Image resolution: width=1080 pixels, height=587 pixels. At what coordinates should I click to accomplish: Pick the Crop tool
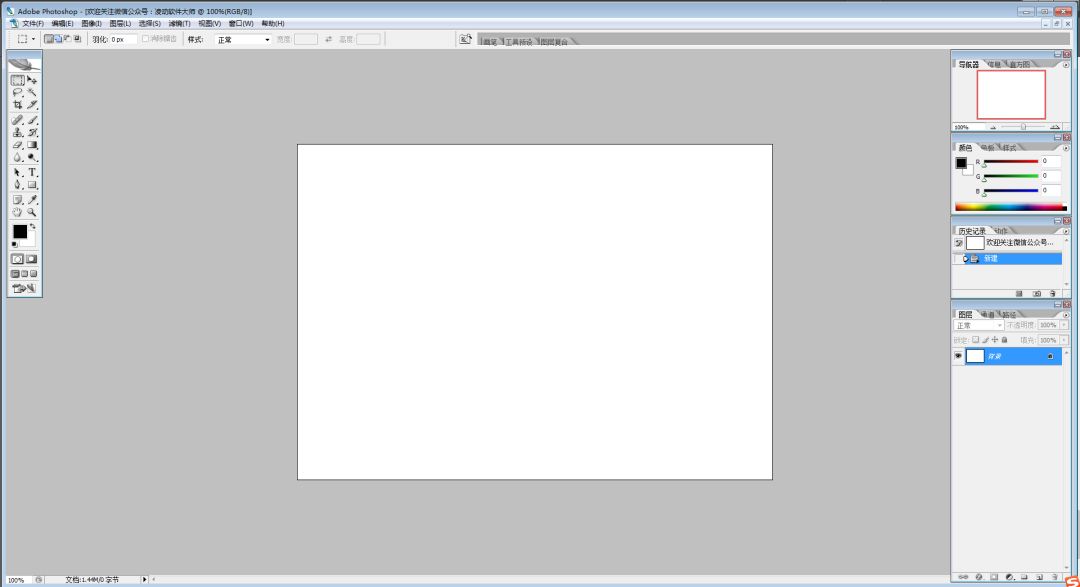18,105
